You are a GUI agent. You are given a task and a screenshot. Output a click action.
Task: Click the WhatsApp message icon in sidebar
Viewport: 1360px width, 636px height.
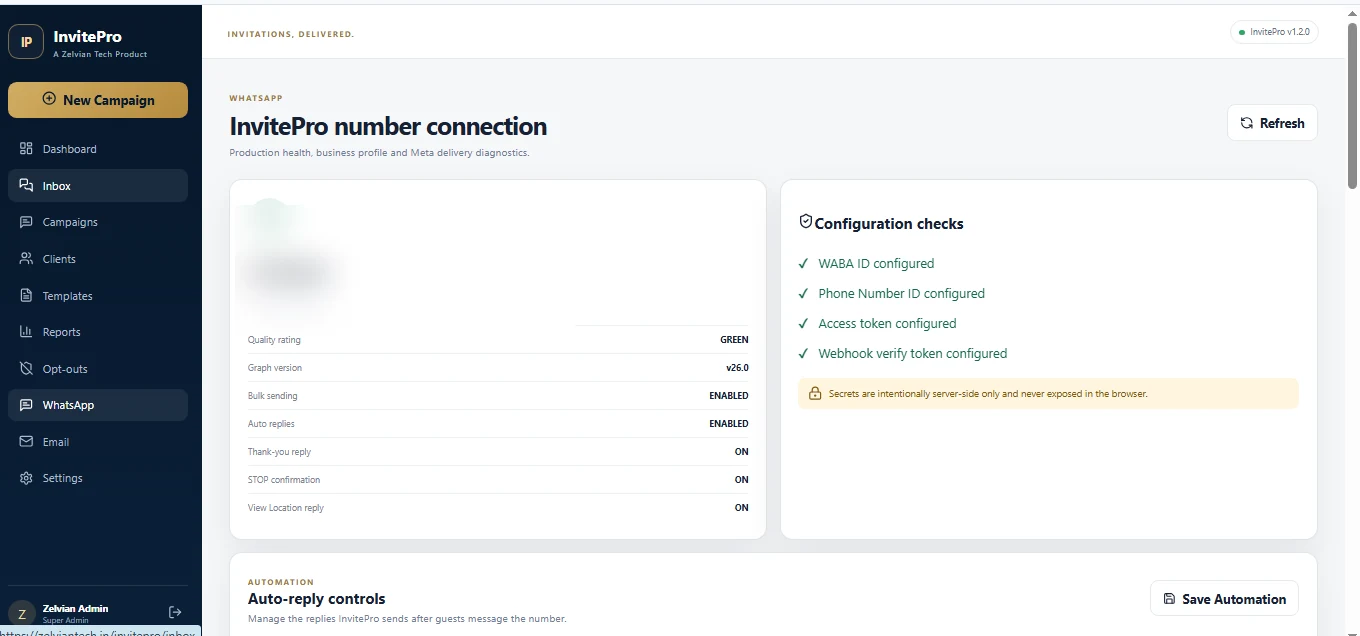coord(26,405)
